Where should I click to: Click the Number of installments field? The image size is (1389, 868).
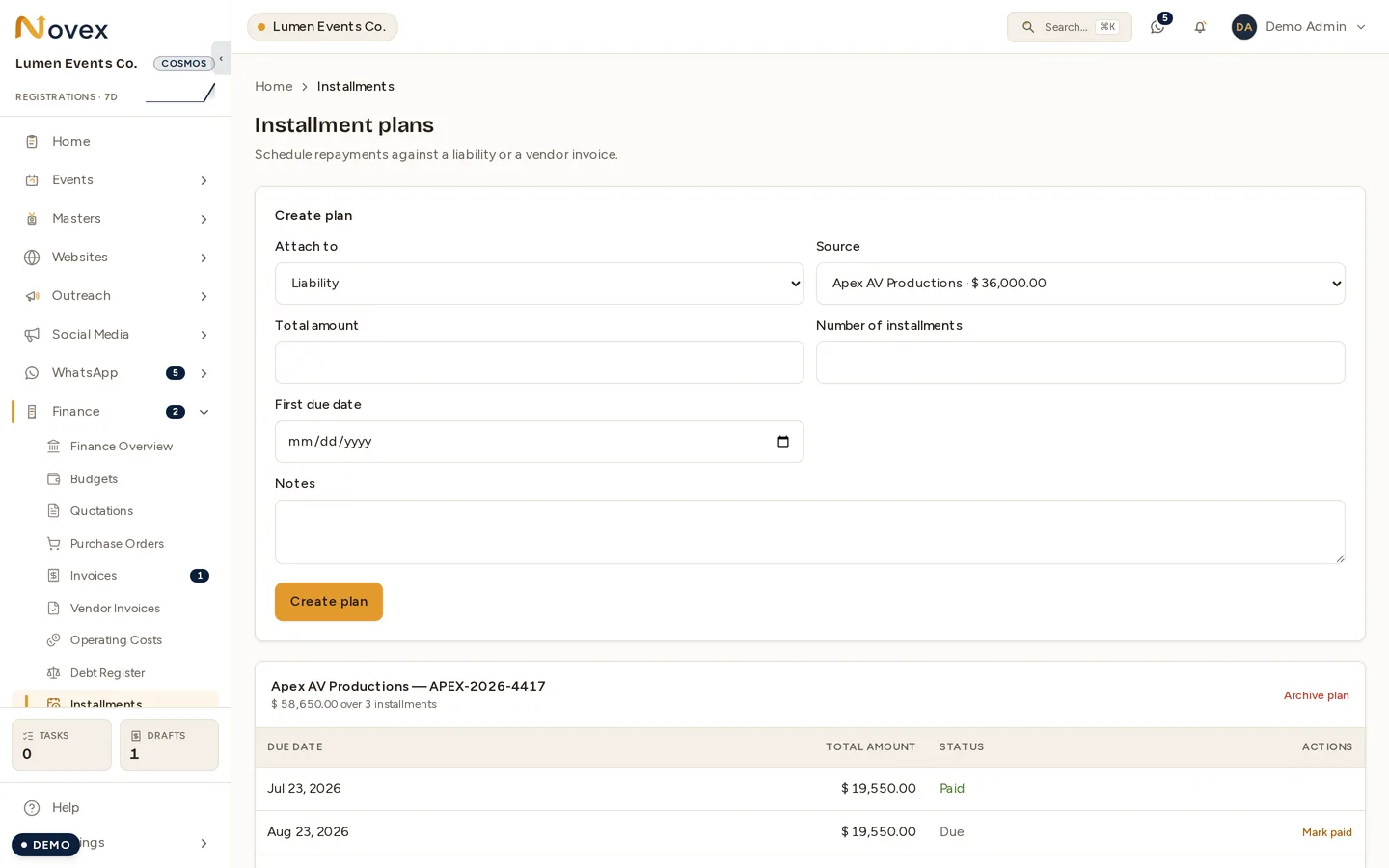[x=1080, y=363]
